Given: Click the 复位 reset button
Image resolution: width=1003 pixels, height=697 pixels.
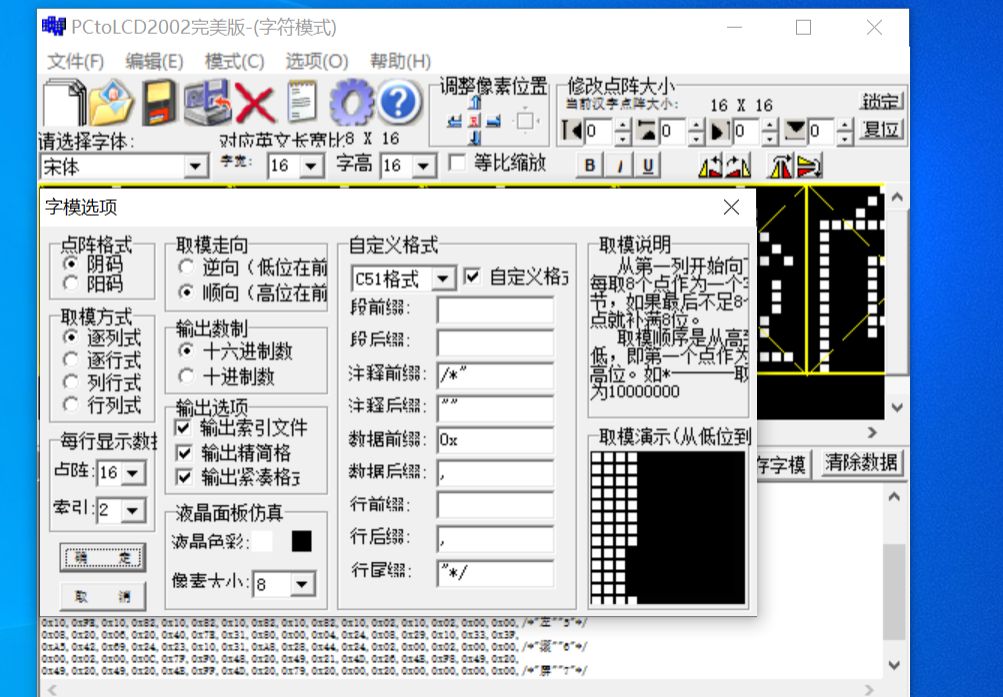Looking at the screenshot, I should coord(881,130).
